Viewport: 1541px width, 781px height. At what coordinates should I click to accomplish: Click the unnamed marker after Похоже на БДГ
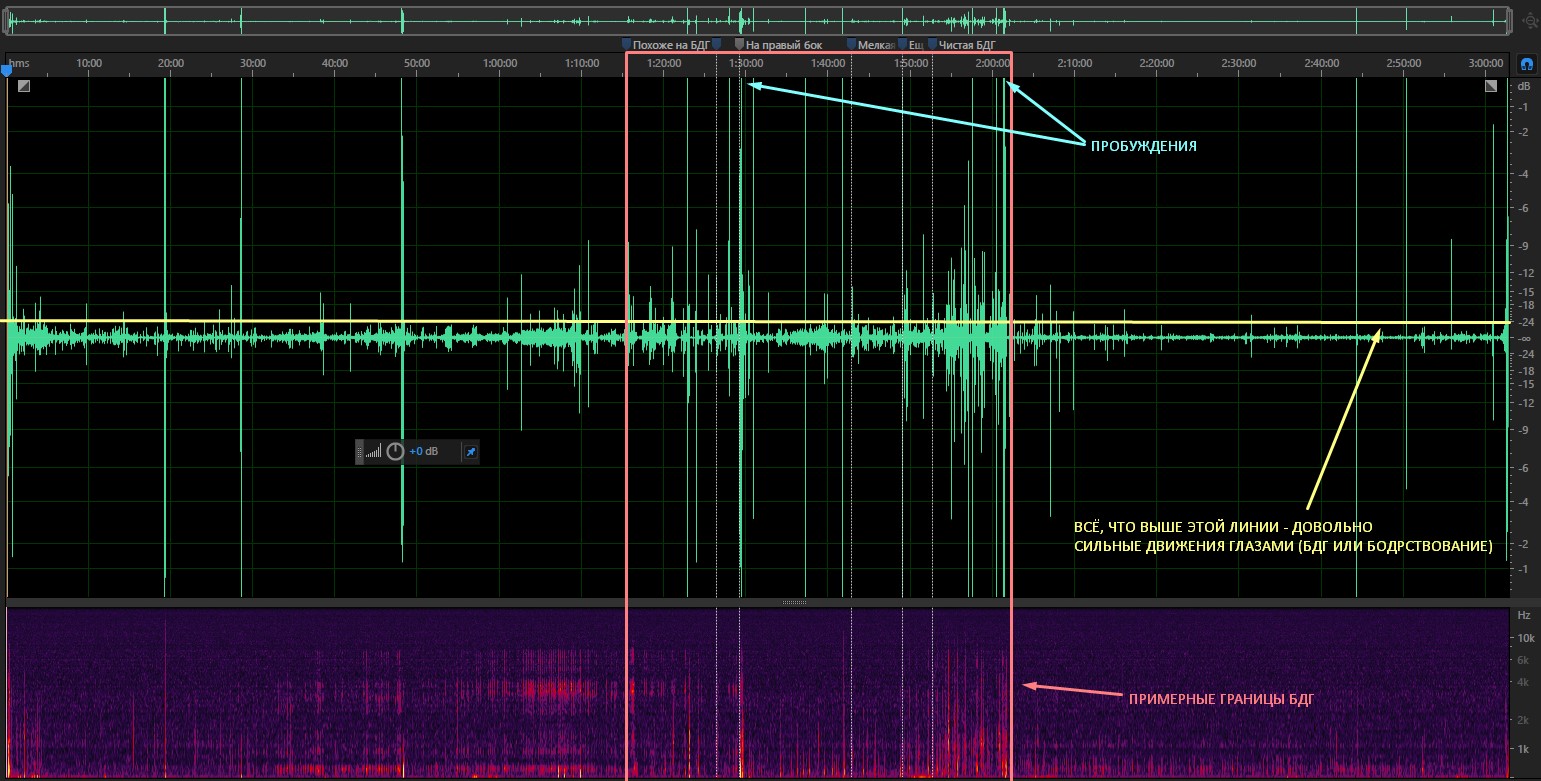click(x=716, y=45)
